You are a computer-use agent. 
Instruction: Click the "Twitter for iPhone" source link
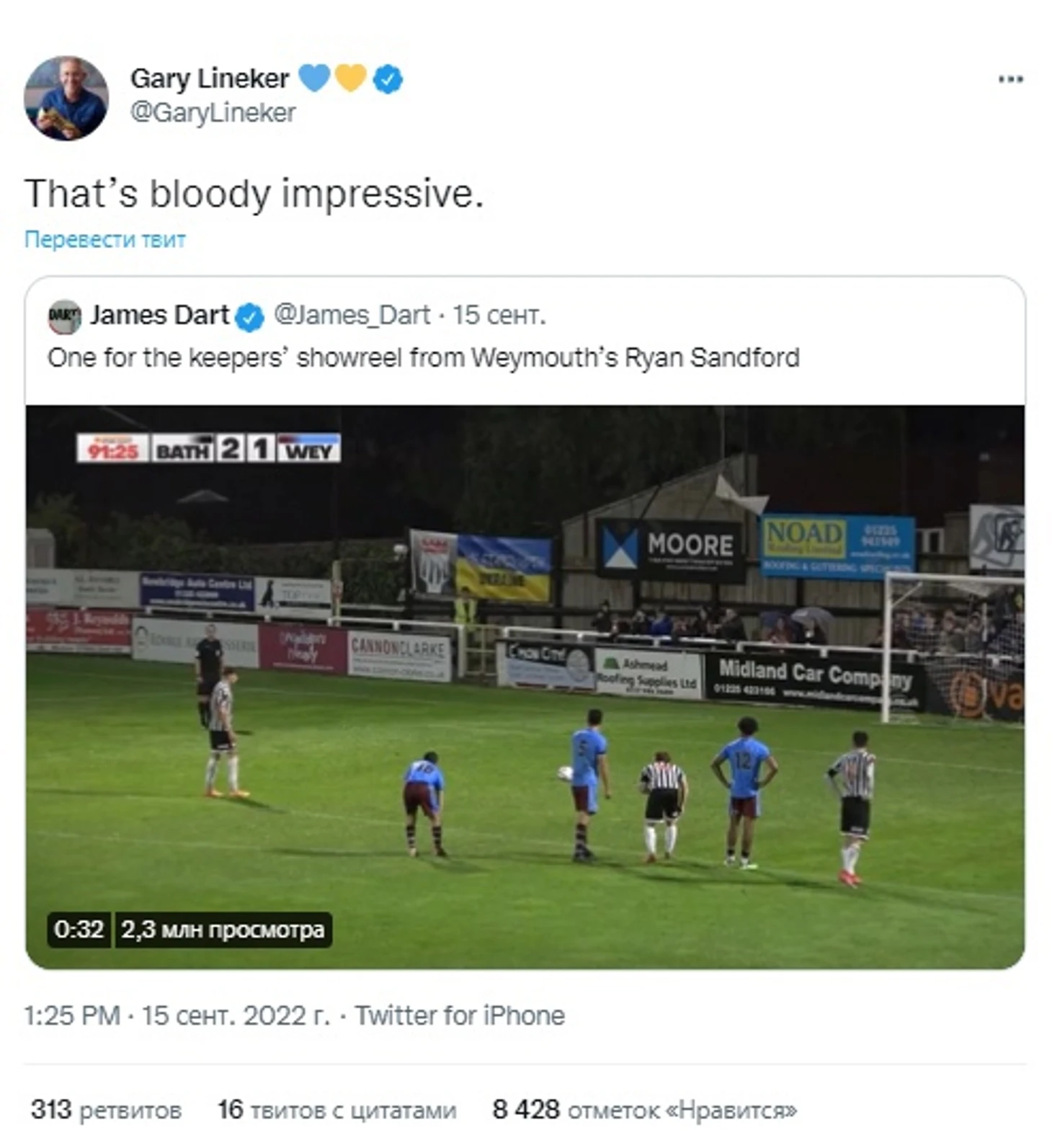(460, 1015)
